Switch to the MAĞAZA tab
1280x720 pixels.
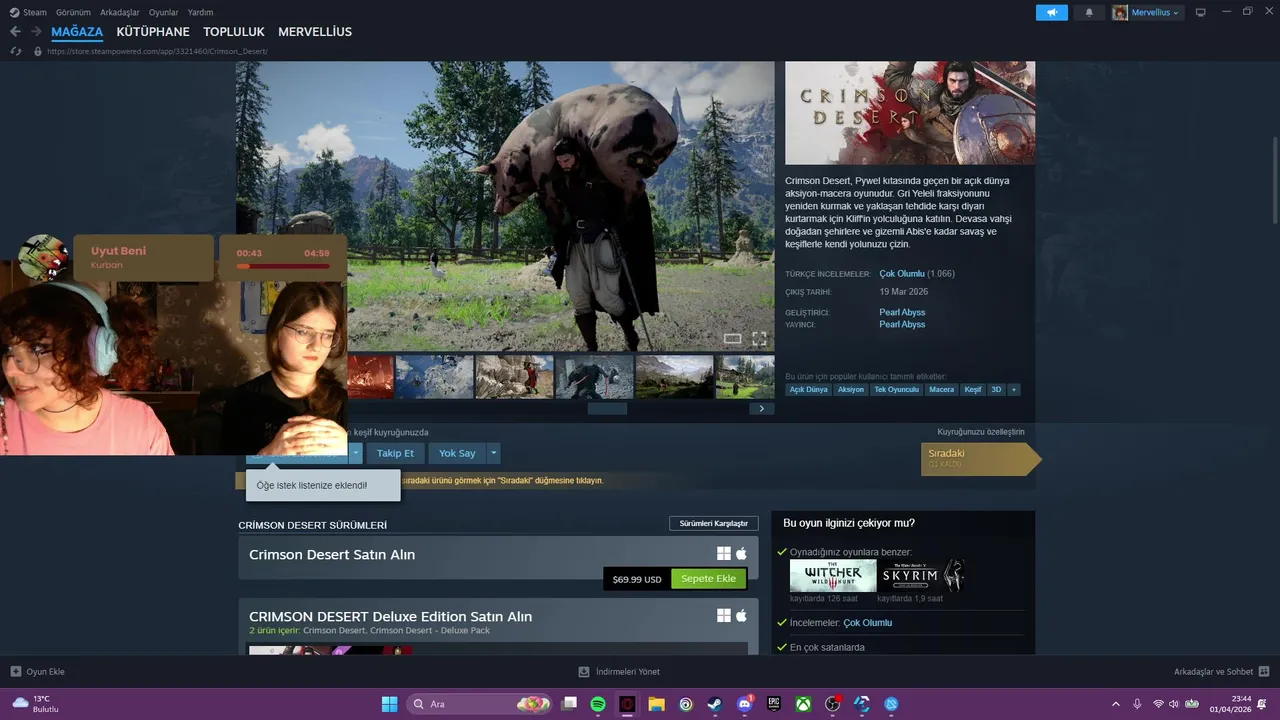point(77,32)
